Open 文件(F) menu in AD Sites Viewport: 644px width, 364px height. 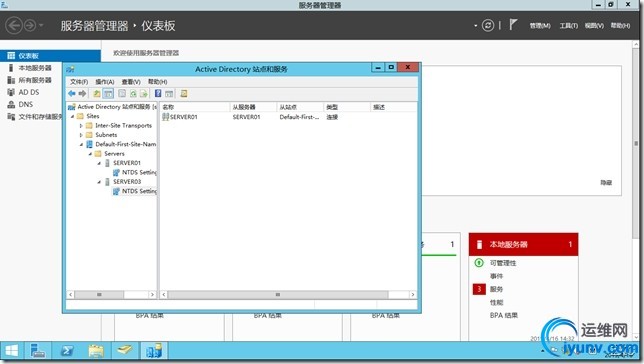click(x=79, y=82)
